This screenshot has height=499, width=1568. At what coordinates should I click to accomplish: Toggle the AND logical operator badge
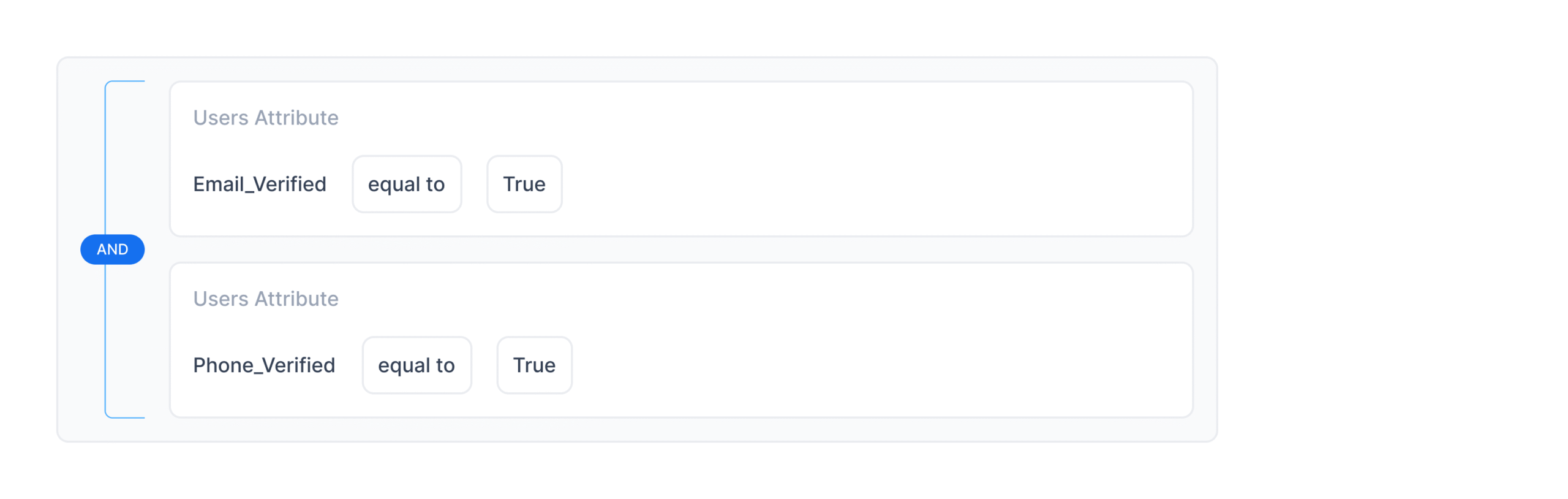tap(112, 250)
